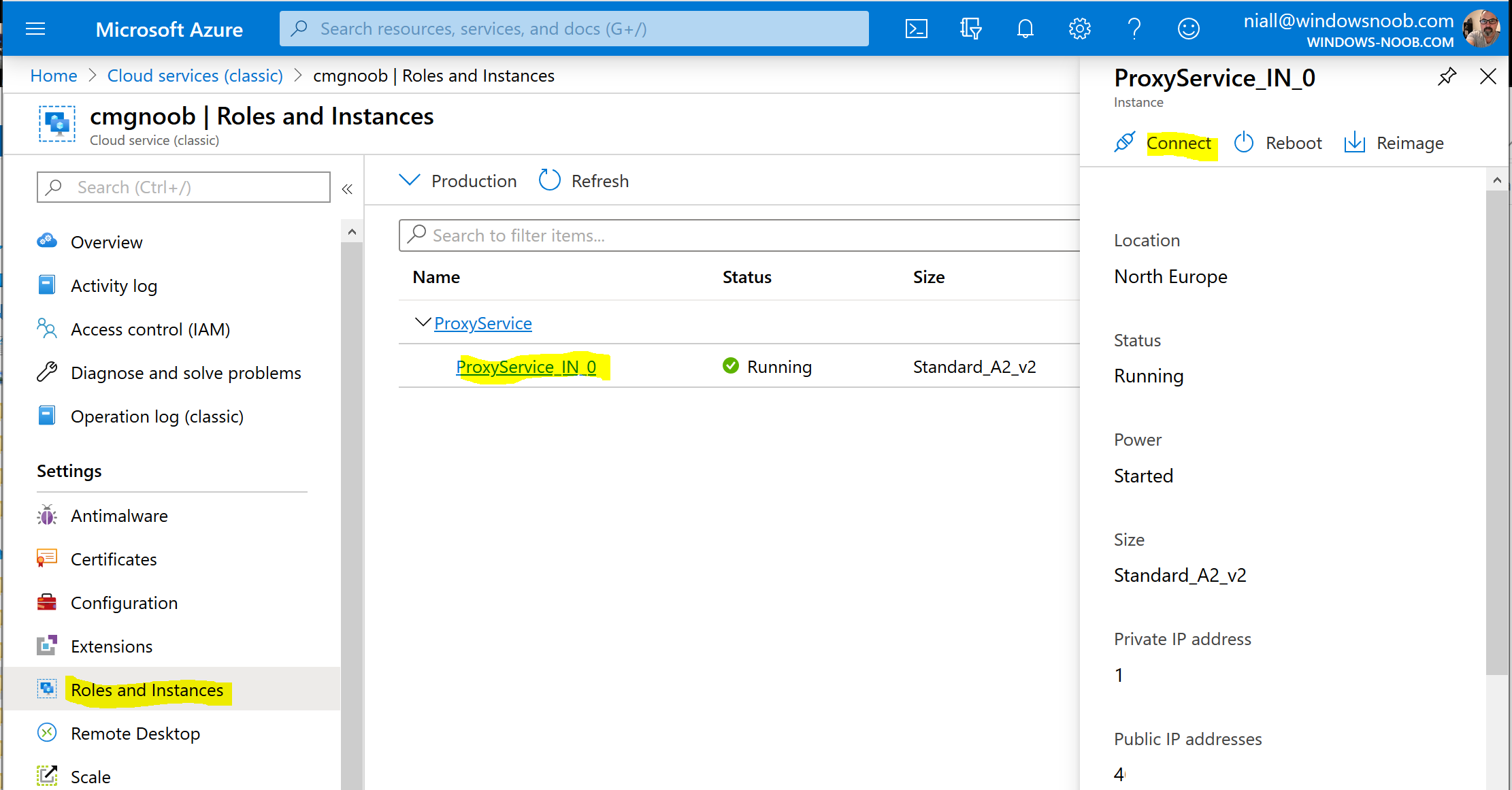
Task: Open Extensions settings
Action: [112, 646]
